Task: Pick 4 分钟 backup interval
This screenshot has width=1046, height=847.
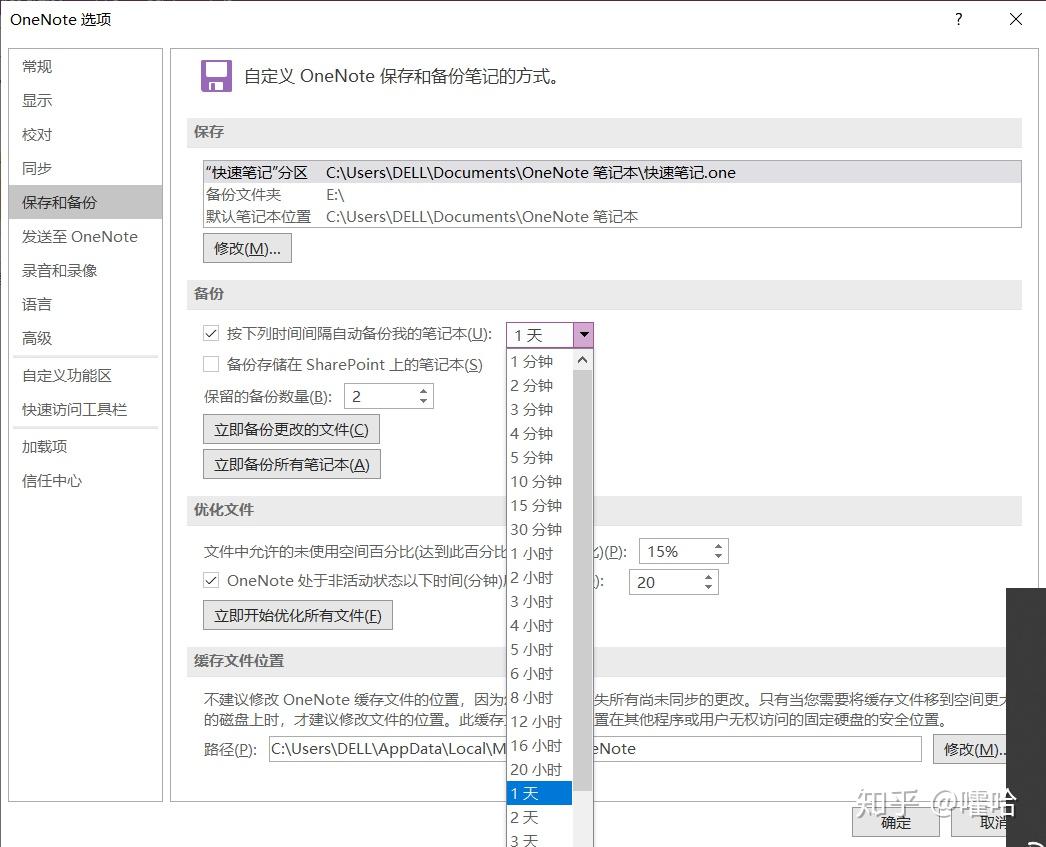Action: pyautogui.click(x=540, y=434)
